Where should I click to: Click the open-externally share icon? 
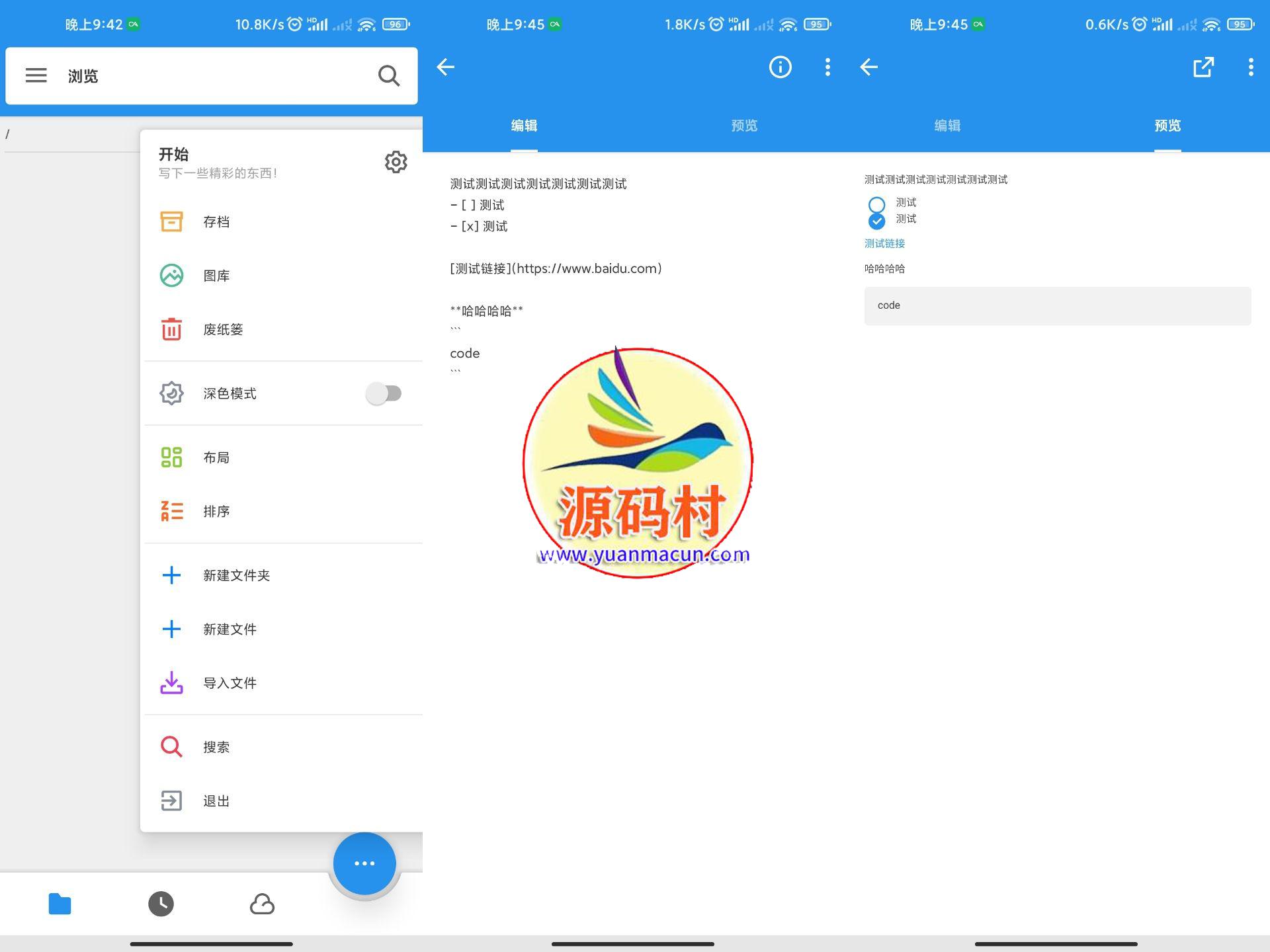[x=1203, y=67]
